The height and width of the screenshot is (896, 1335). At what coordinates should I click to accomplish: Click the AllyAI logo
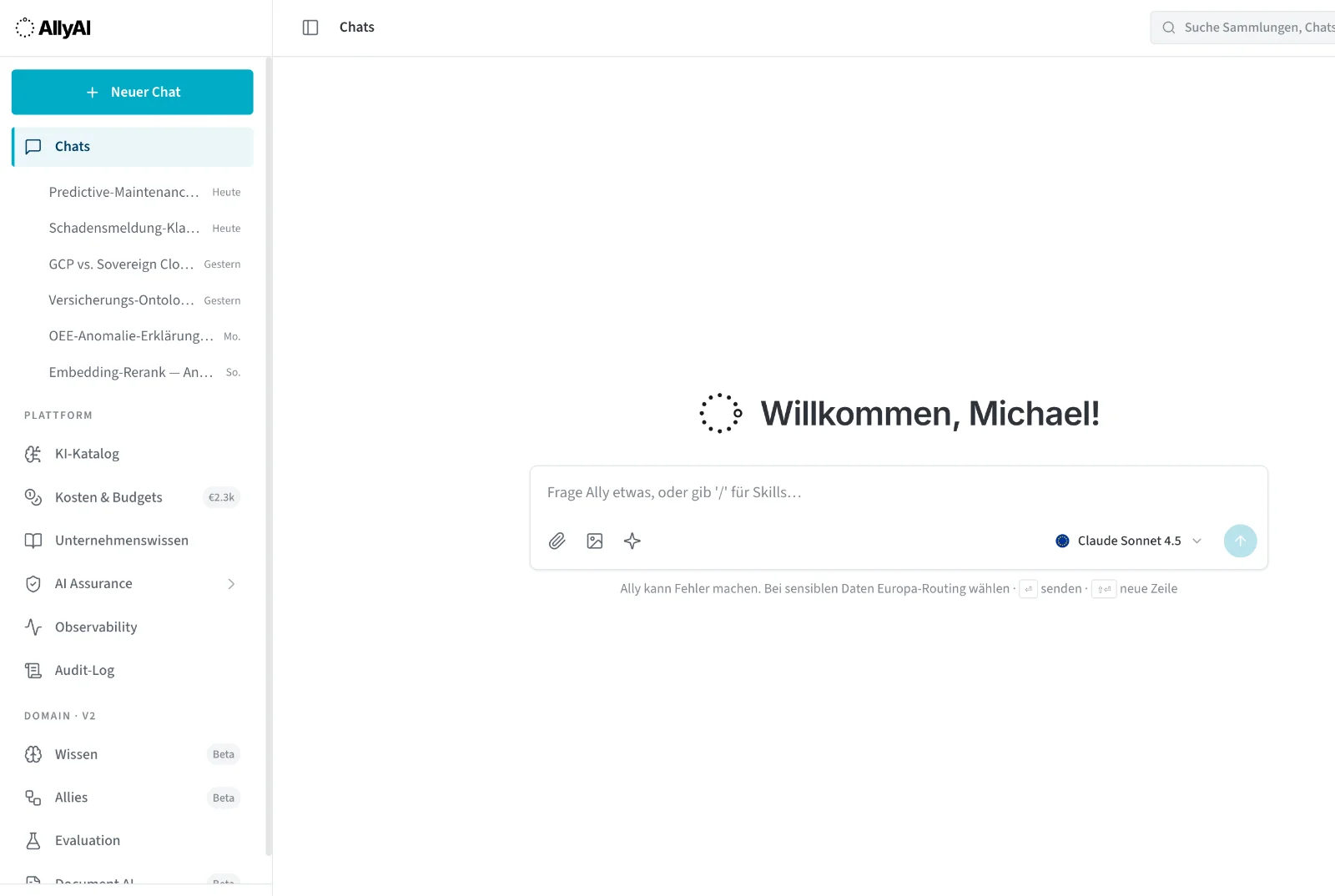click(53, 28)
